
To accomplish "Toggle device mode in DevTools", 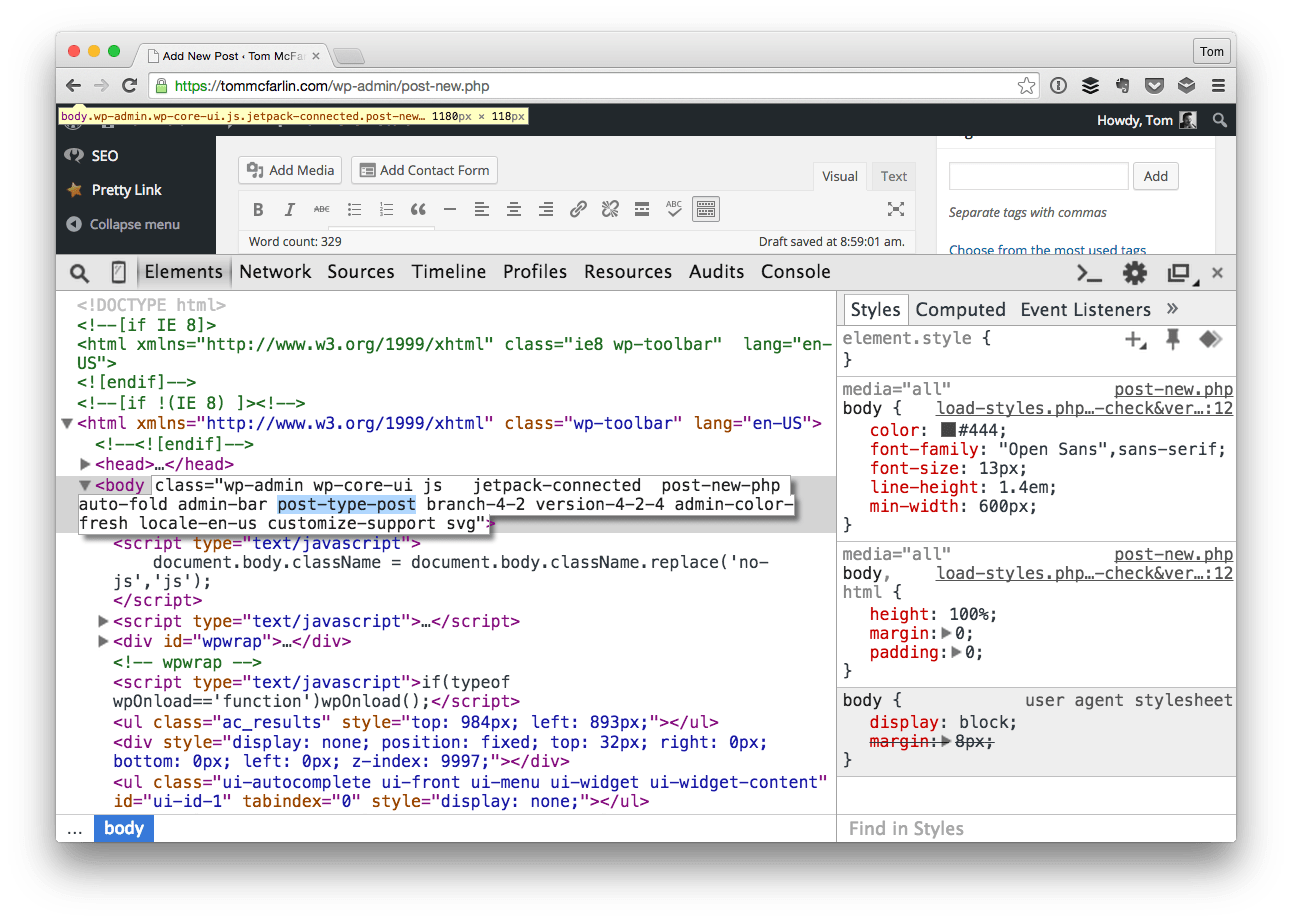I will pos(119,271).
